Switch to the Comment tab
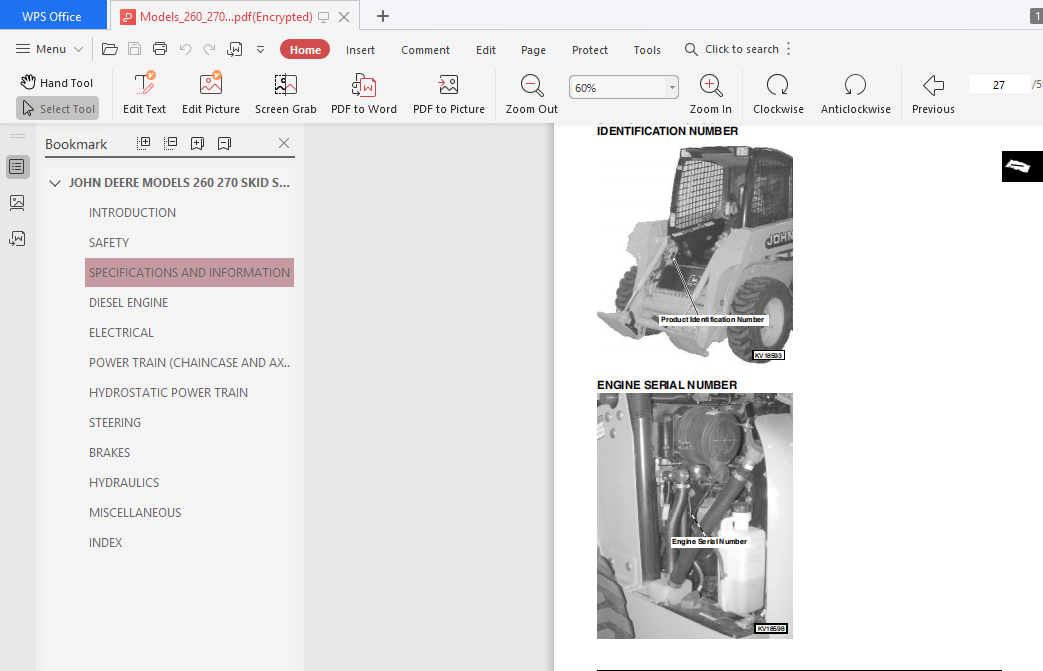 (x=425, y=50)
